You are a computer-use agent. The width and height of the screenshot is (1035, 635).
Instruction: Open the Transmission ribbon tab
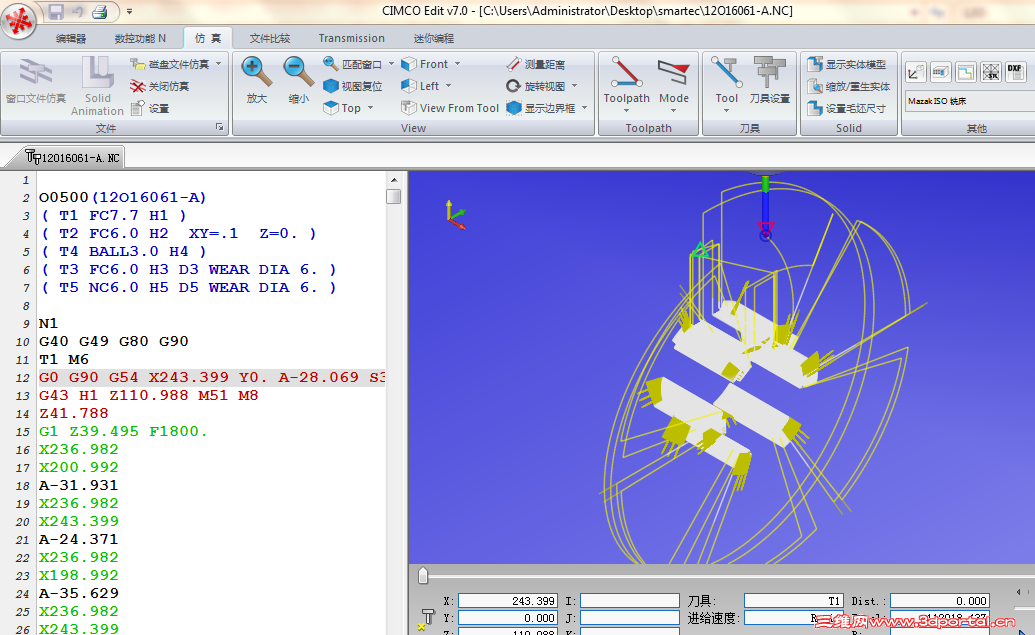tap(352, 38)
